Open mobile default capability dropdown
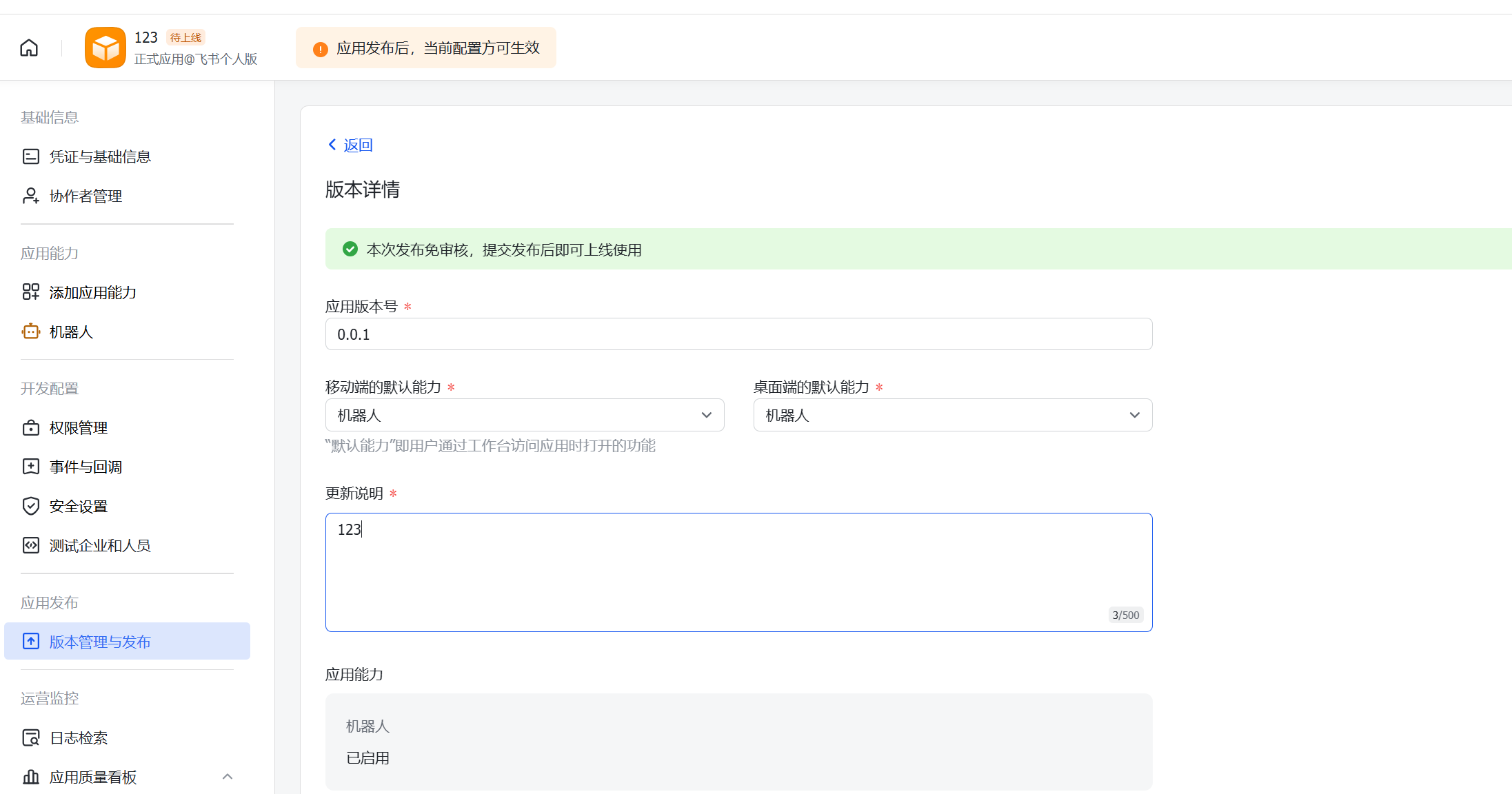 (524, 415)
